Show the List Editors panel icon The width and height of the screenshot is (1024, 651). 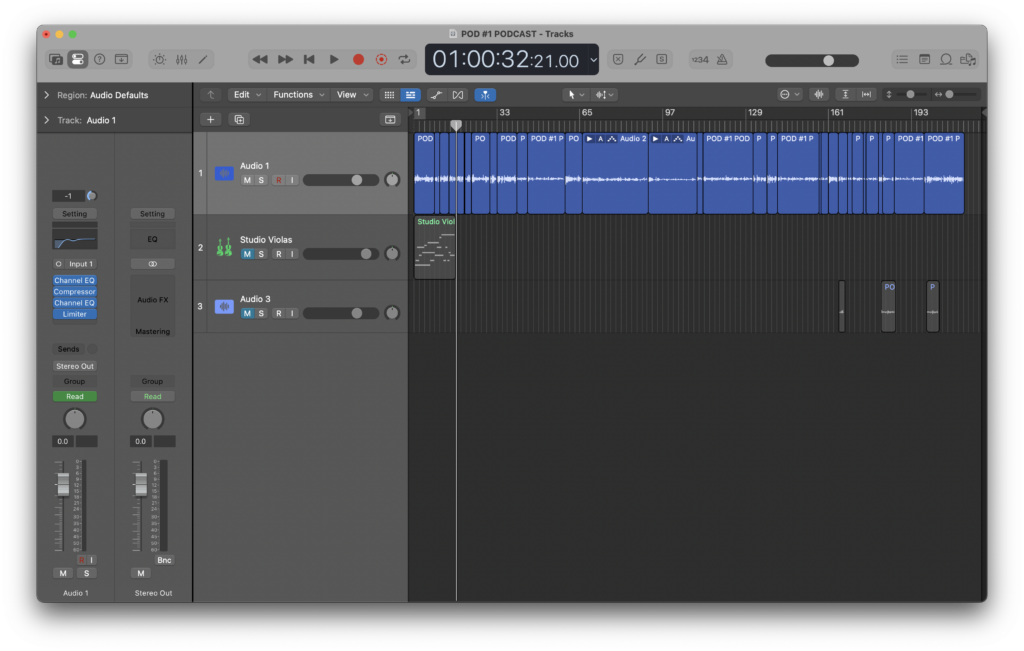pos(902,60)
